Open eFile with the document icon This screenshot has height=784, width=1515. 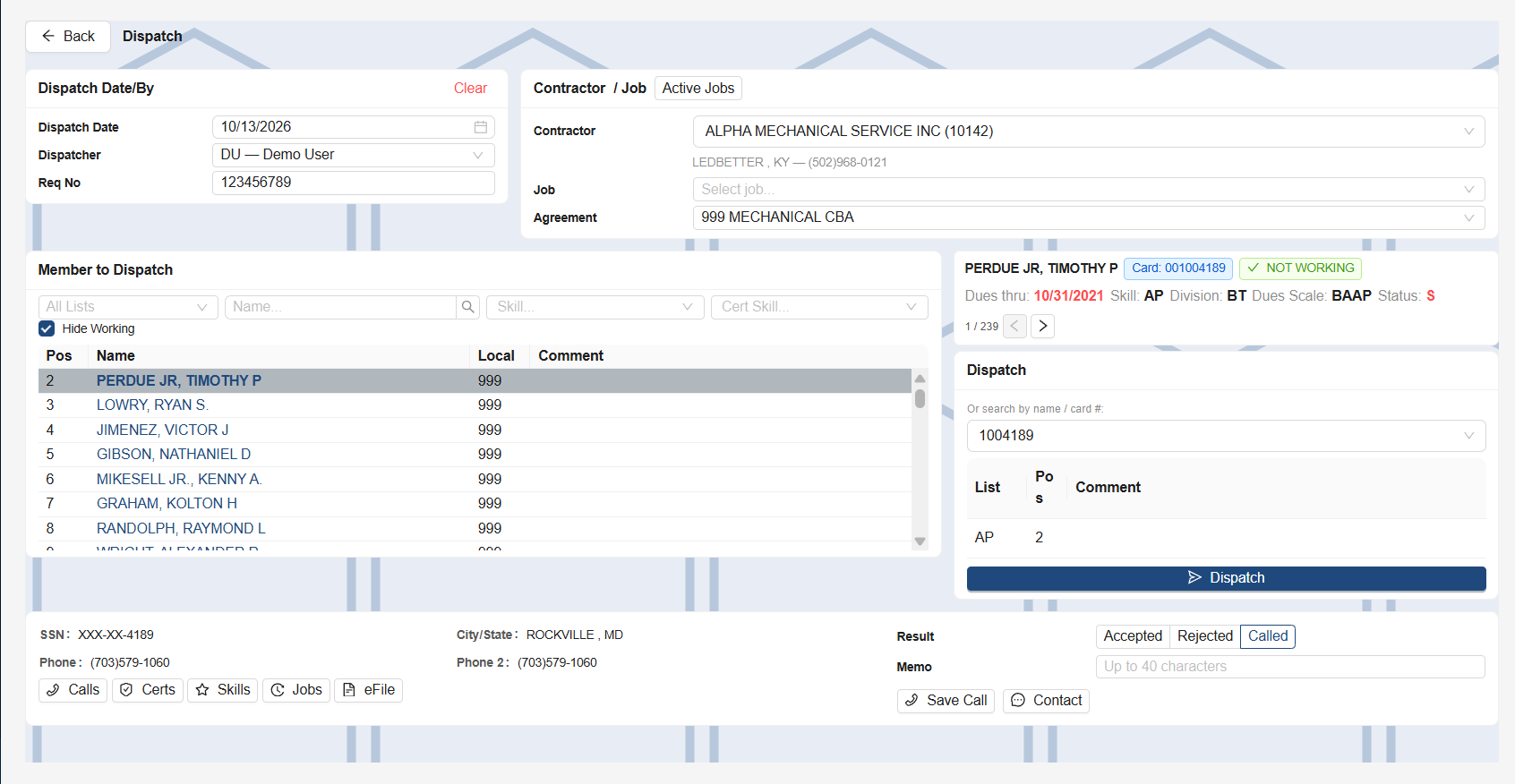coord(368,690)
